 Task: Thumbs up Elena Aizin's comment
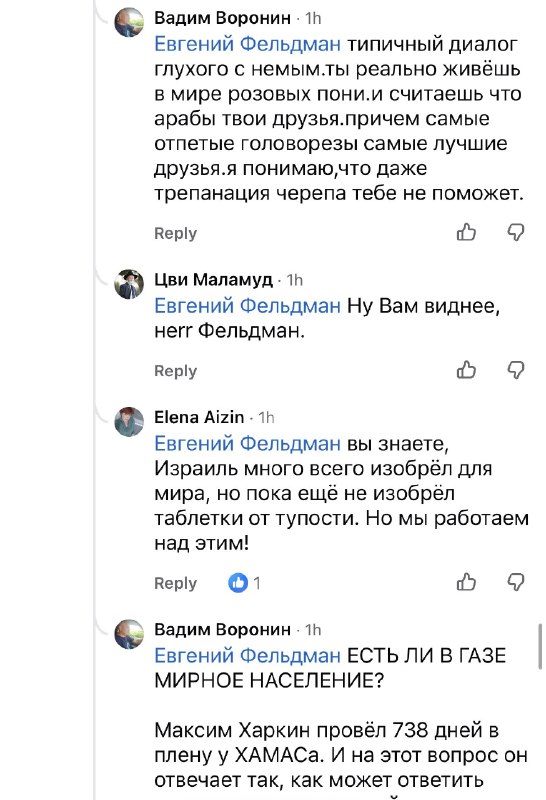[466, 582]
